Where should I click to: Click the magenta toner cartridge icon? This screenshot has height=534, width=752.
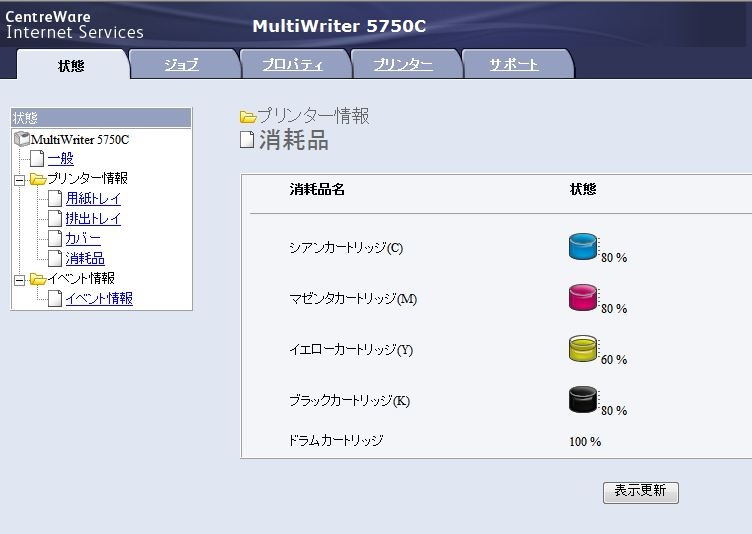(583, 297)
